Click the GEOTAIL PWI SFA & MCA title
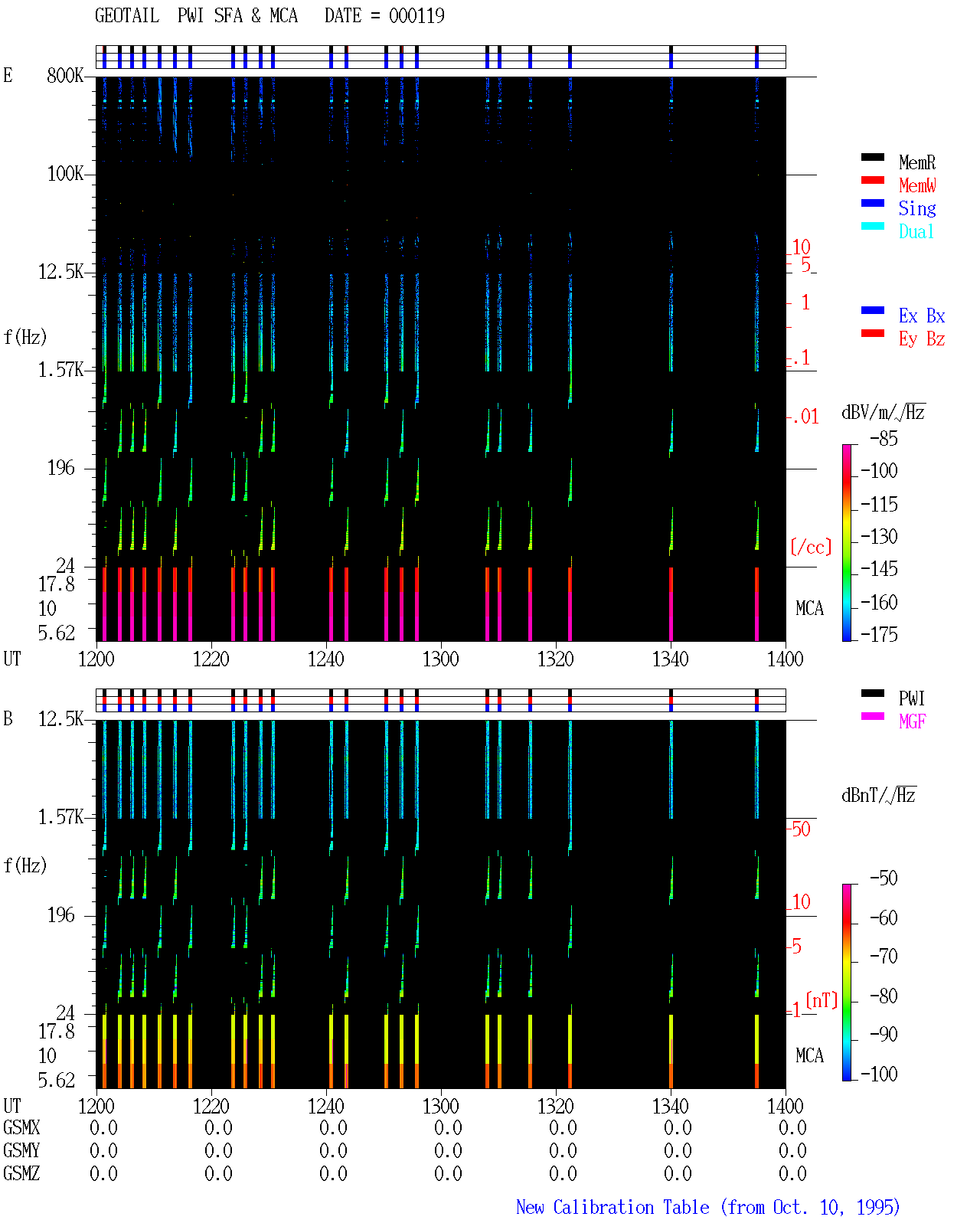Image resolution: width=980 pixels, height=1220 pixels. point(197,16)
